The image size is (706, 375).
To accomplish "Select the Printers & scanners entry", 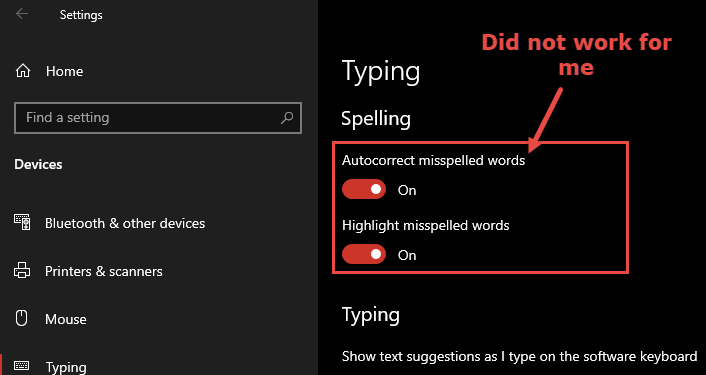I will pyautogui.click(x=104, y=271).
